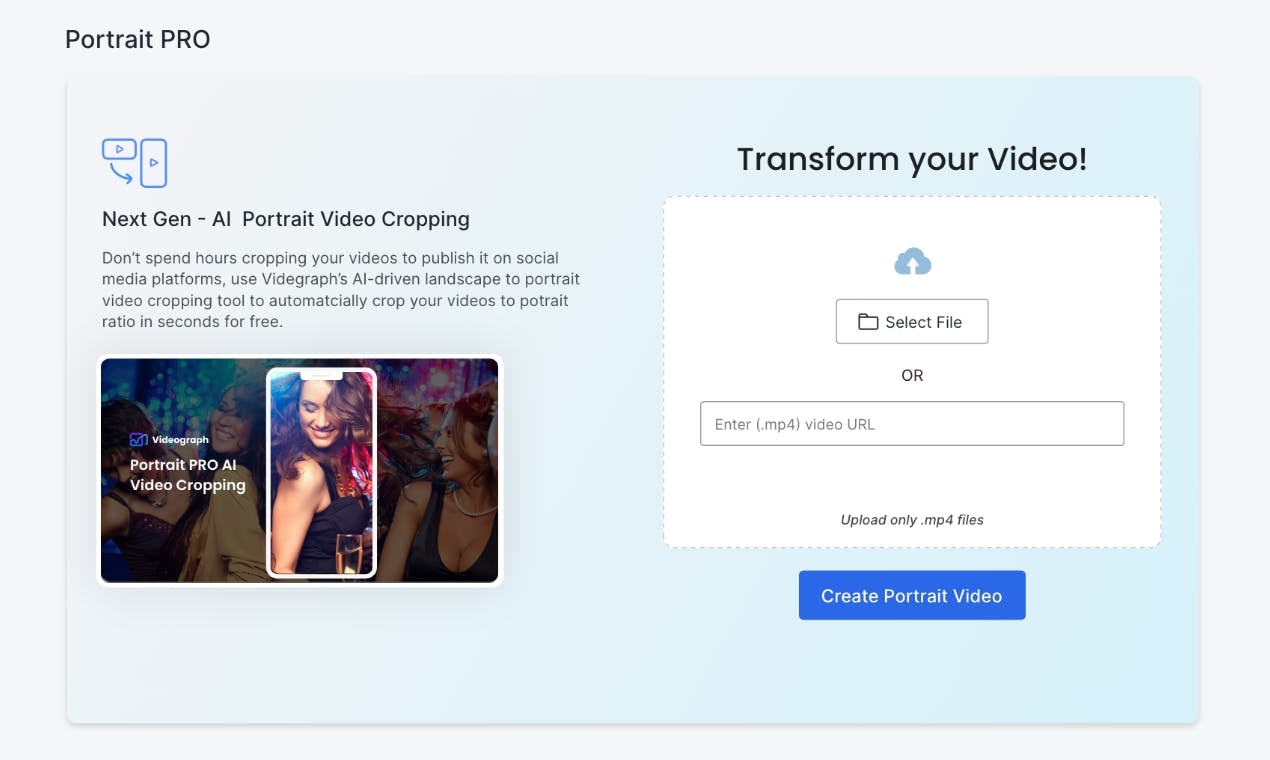Click the OR separator text

pyautogui.click(x=912, y=376)
